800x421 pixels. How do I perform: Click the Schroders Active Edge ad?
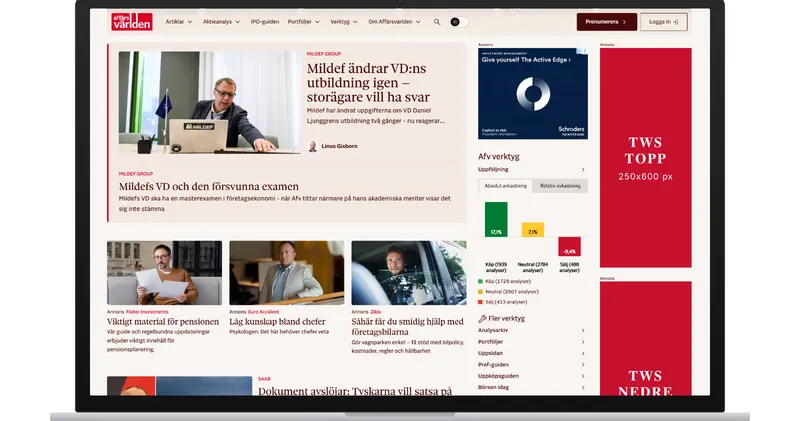pyautogui.click(x=533, y=93)
